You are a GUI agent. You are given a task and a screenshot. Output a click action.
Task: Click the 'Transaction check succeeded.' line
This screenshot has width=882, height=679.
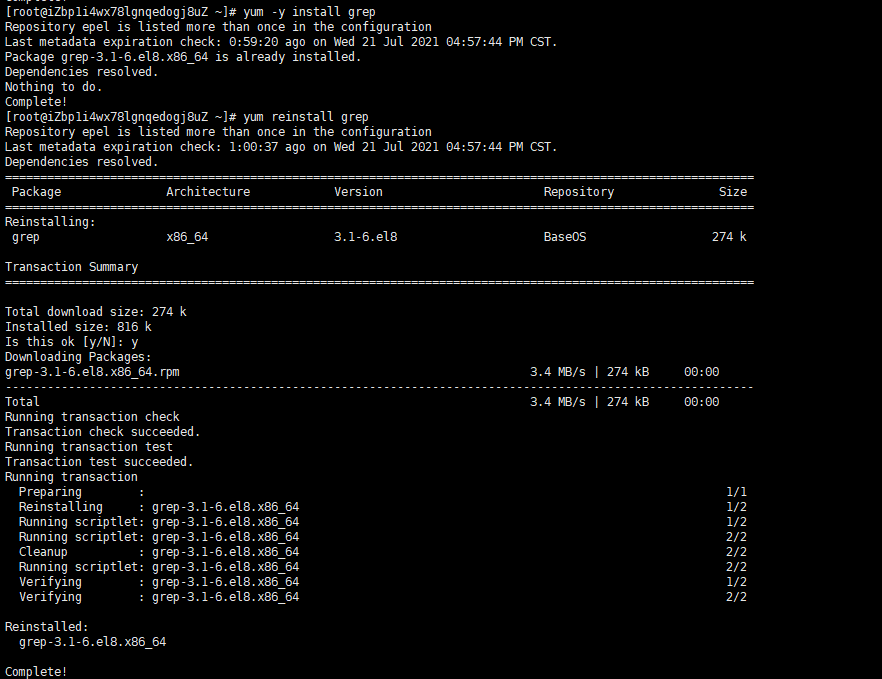[x=102, y=432]
